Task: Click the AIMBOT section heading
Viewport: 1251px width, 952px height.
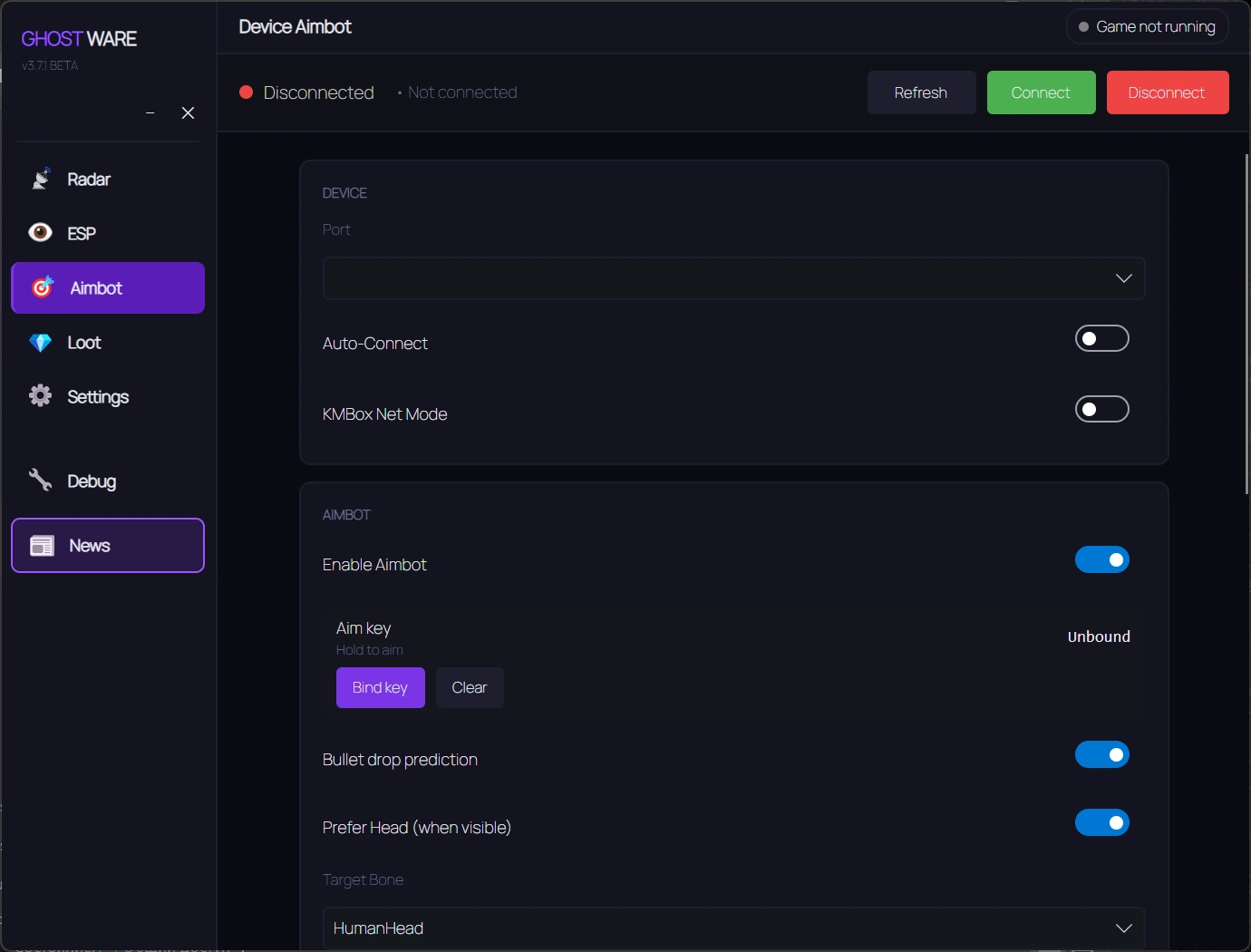Action: point(346,515)
